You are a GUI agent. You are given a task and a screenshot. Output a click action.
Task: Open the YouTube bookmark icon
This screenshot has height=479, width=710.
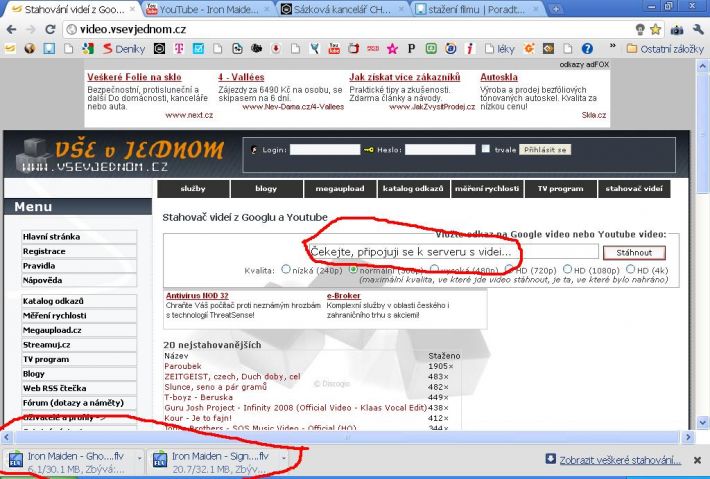tap(334, 48)
